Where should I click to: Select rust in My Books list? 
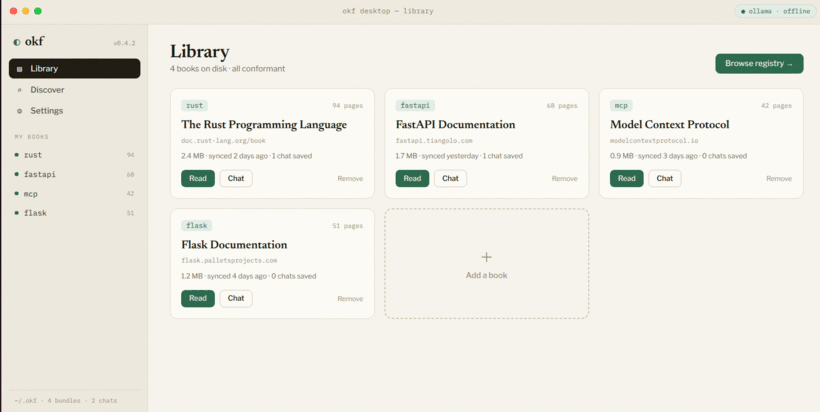click(74, 155)
